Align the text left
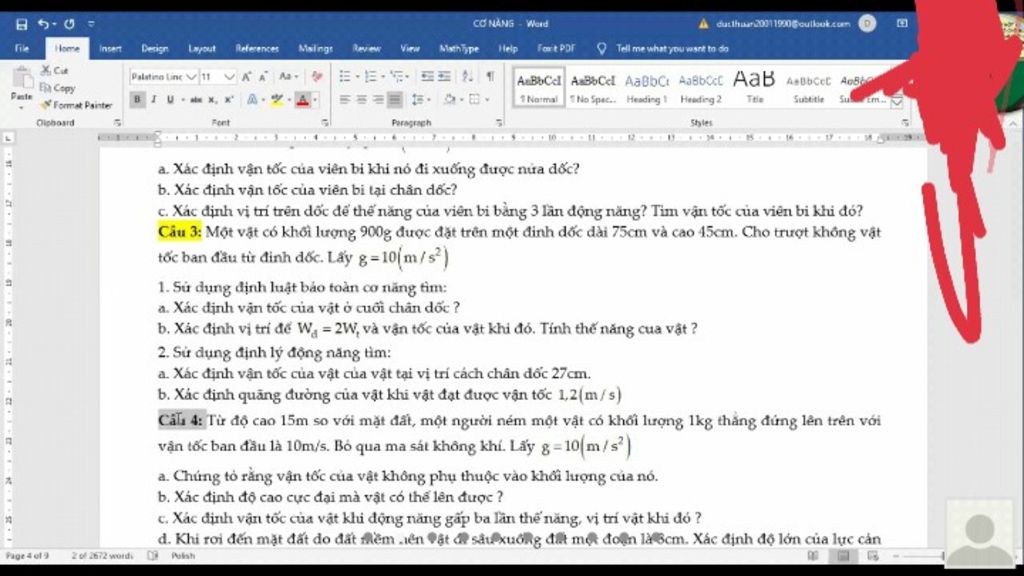Screen dimensions: 1024x576 click(x=345, y=100)
